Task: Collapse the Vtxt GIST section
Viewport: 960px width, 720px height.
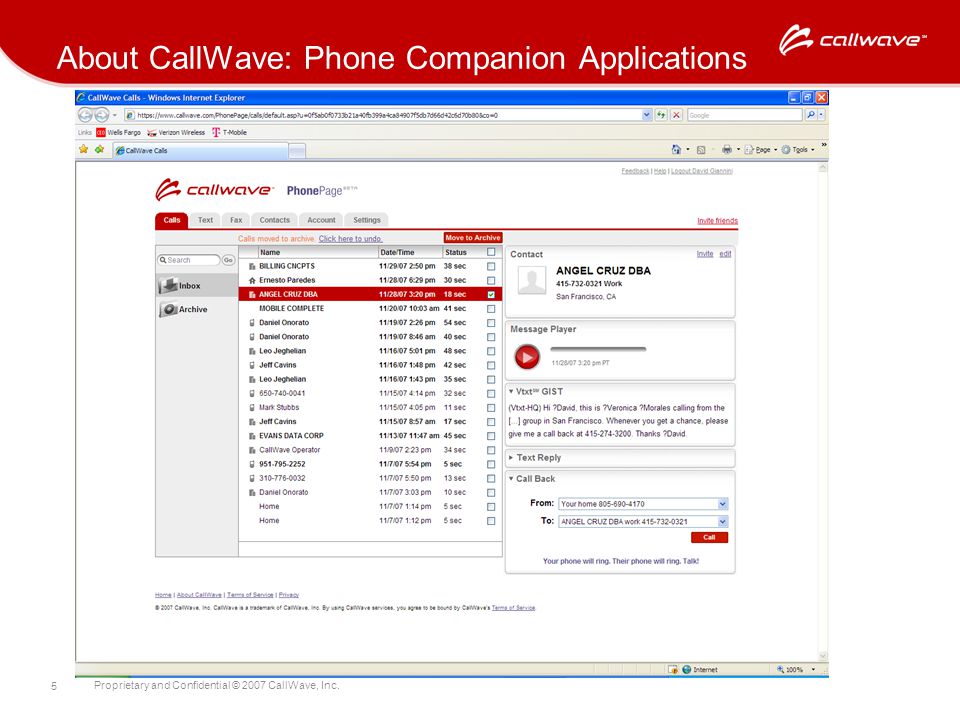Action: (x=511, y=391)
